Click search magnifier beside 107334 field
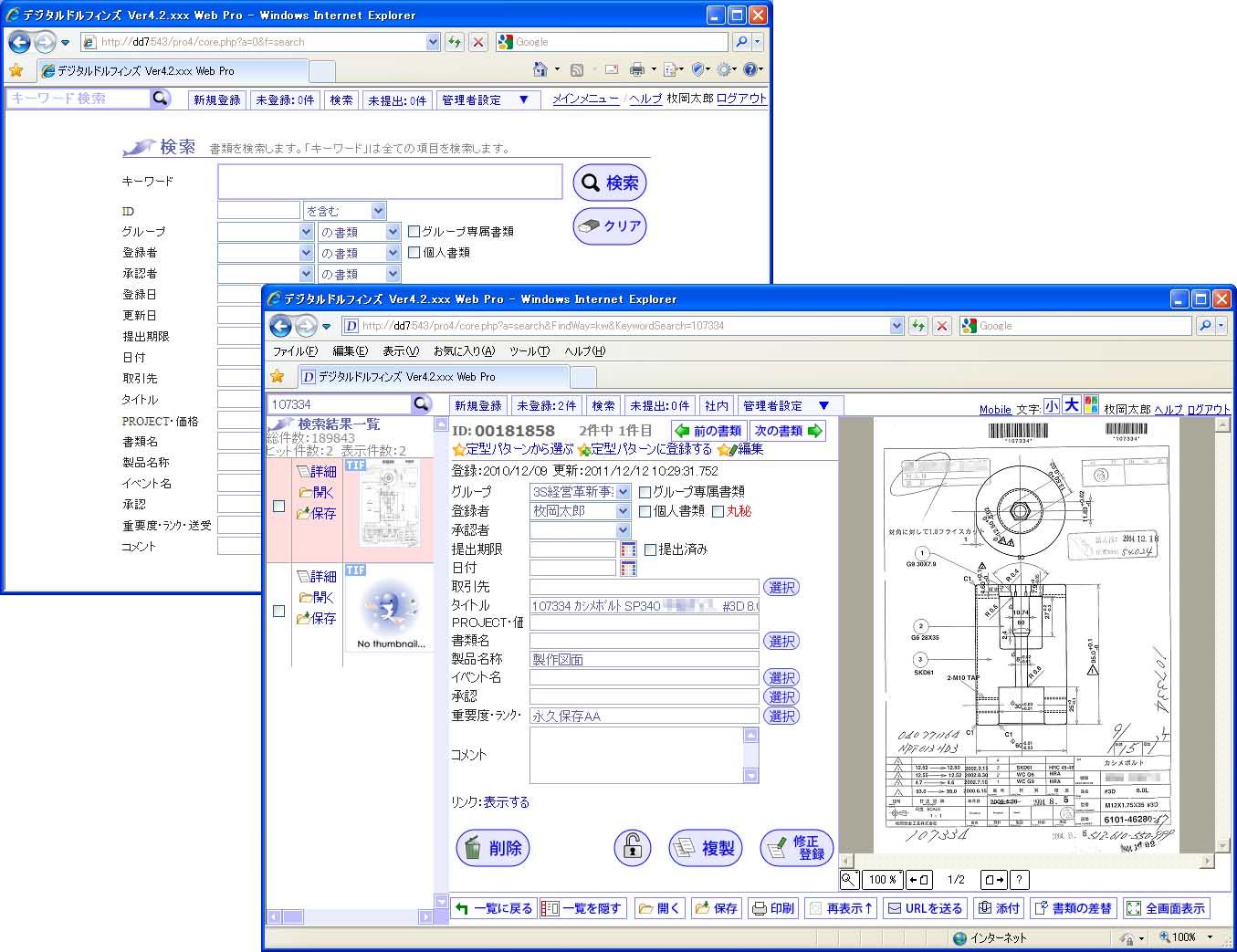The image size is (1237, 952). [x=421, y=404]
